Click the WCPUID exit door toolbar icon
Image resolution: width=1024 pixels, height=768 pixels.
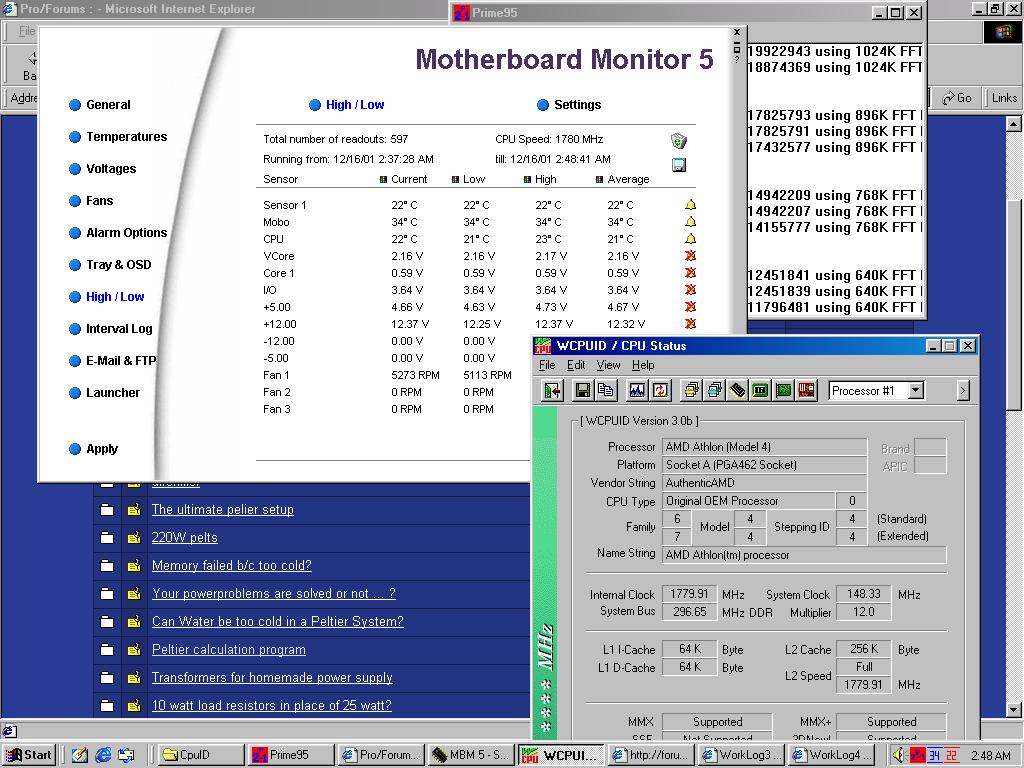click(552, 391)
